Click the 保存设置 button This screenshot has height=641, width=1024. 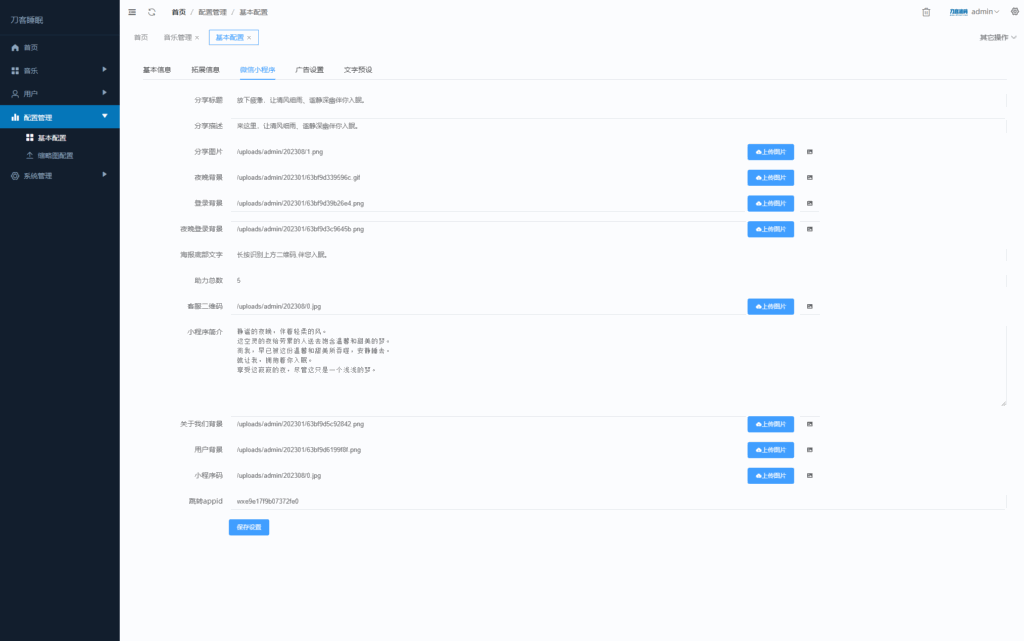[249, 527]
